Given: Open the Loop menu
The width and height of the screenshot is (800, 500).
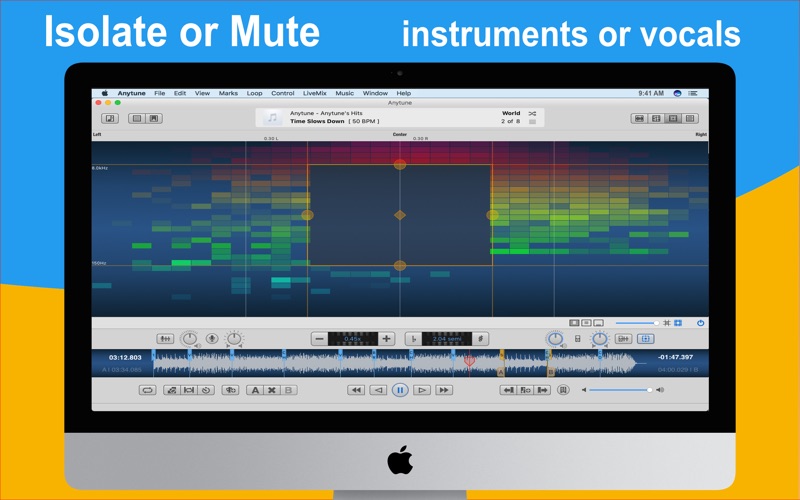Looking at the screenshot, I should coord(255,93).
